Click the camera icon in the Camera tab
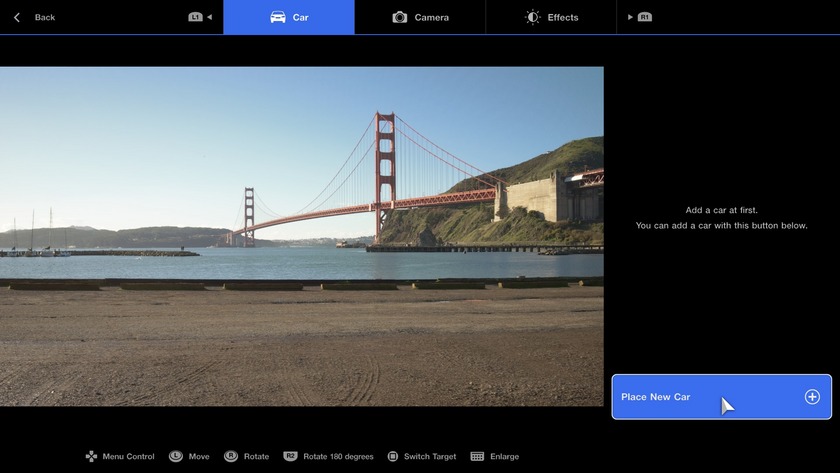 point(400,17)
